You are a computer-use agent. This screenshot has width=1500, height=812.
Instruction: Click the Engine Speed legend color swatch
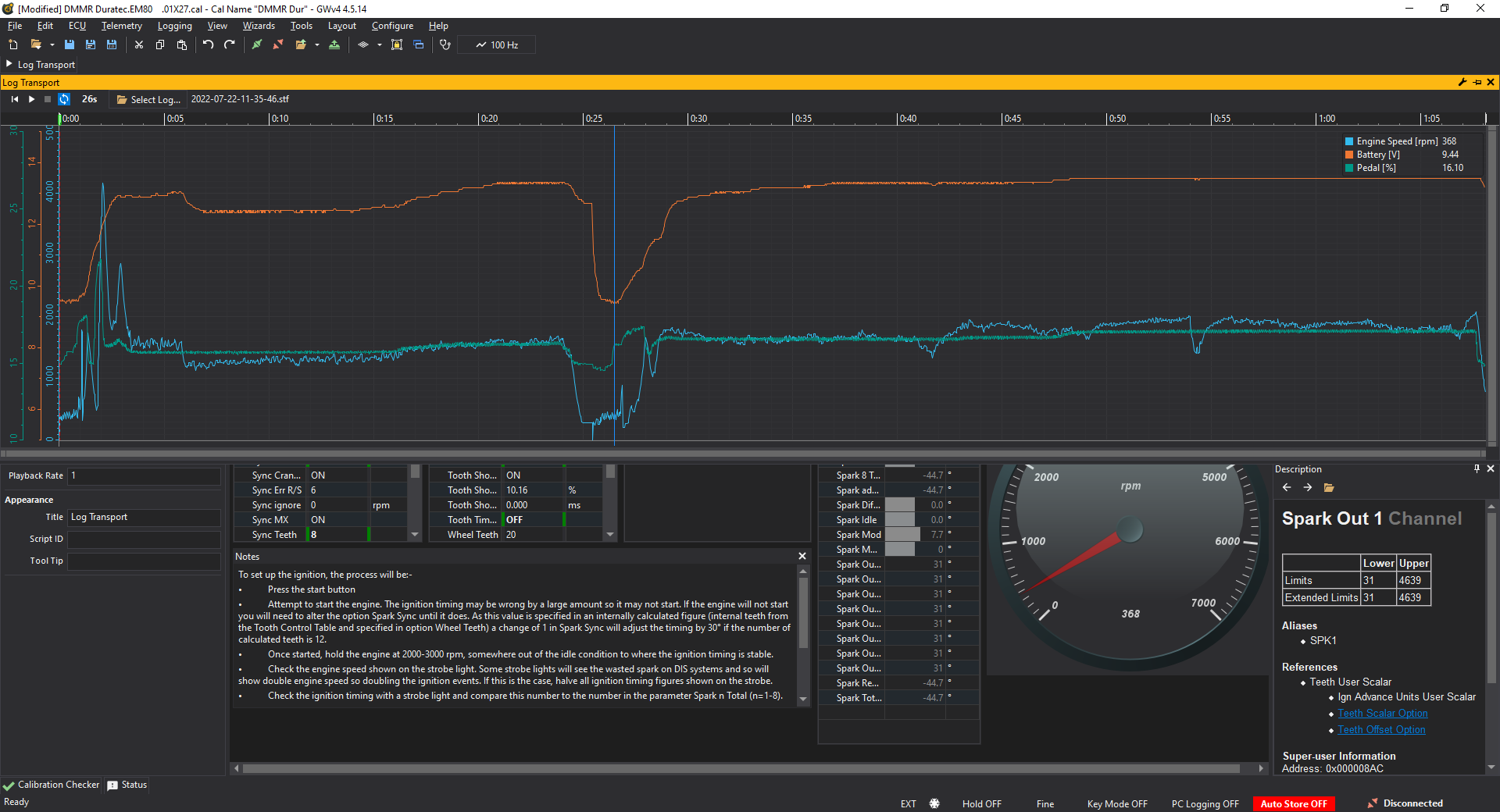pyautogui.click(x=1348, y=141)
